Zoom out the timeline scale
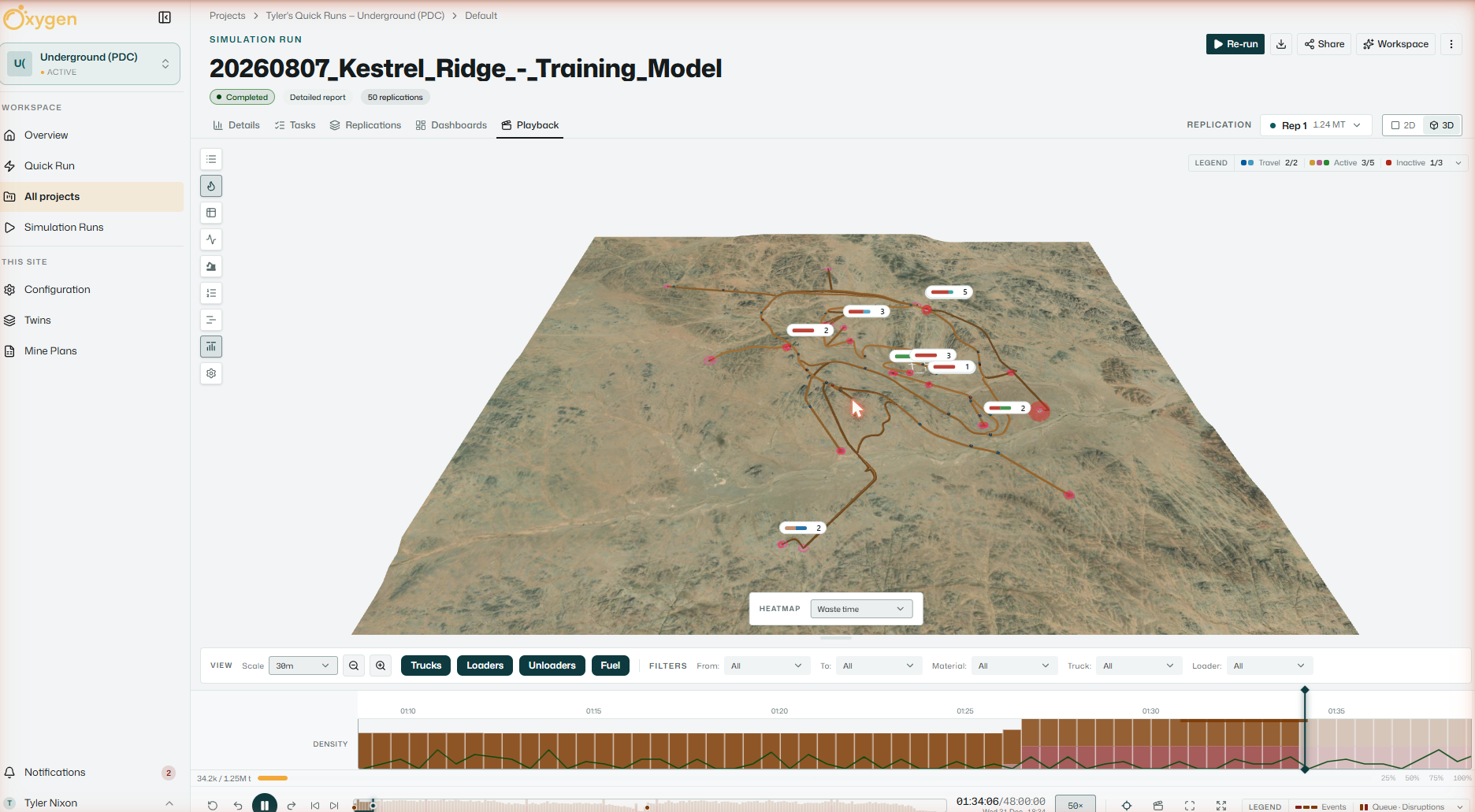This screenshot has width=1475, height=812. click(354, 666)
